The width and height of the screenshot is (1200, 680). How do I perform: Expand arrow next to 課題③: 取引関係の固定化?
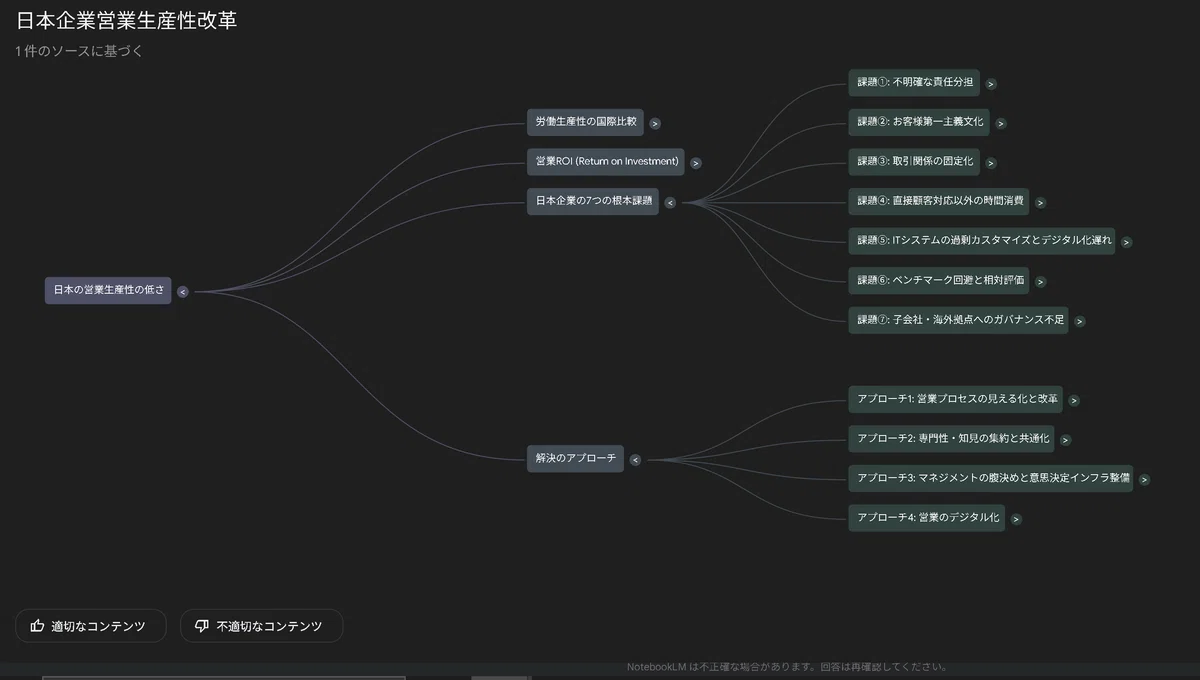pos(991,163)
